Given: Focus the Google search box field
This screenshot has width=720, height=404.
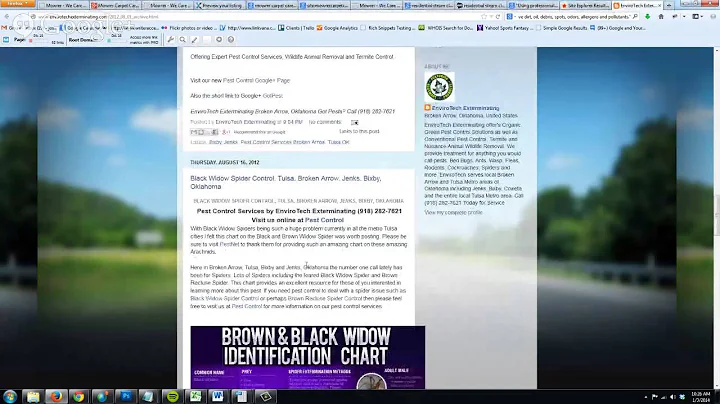Looking at the screenshot, I should pos(574,17).
